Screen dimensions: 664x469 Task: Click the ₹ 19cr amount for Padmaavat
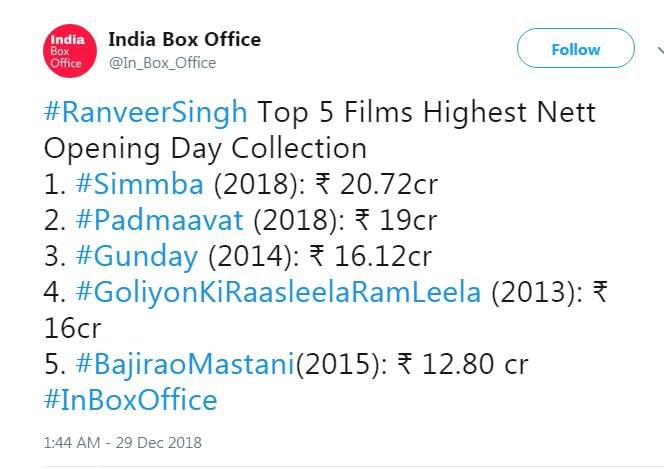(395, 220)
